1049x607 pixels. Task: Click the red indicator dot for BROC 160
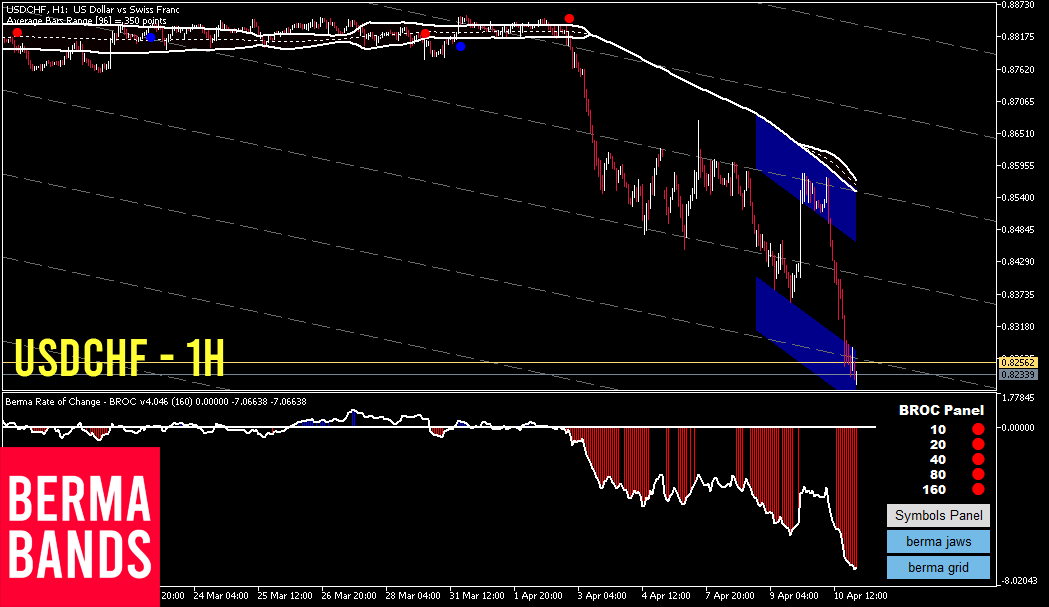978,489
